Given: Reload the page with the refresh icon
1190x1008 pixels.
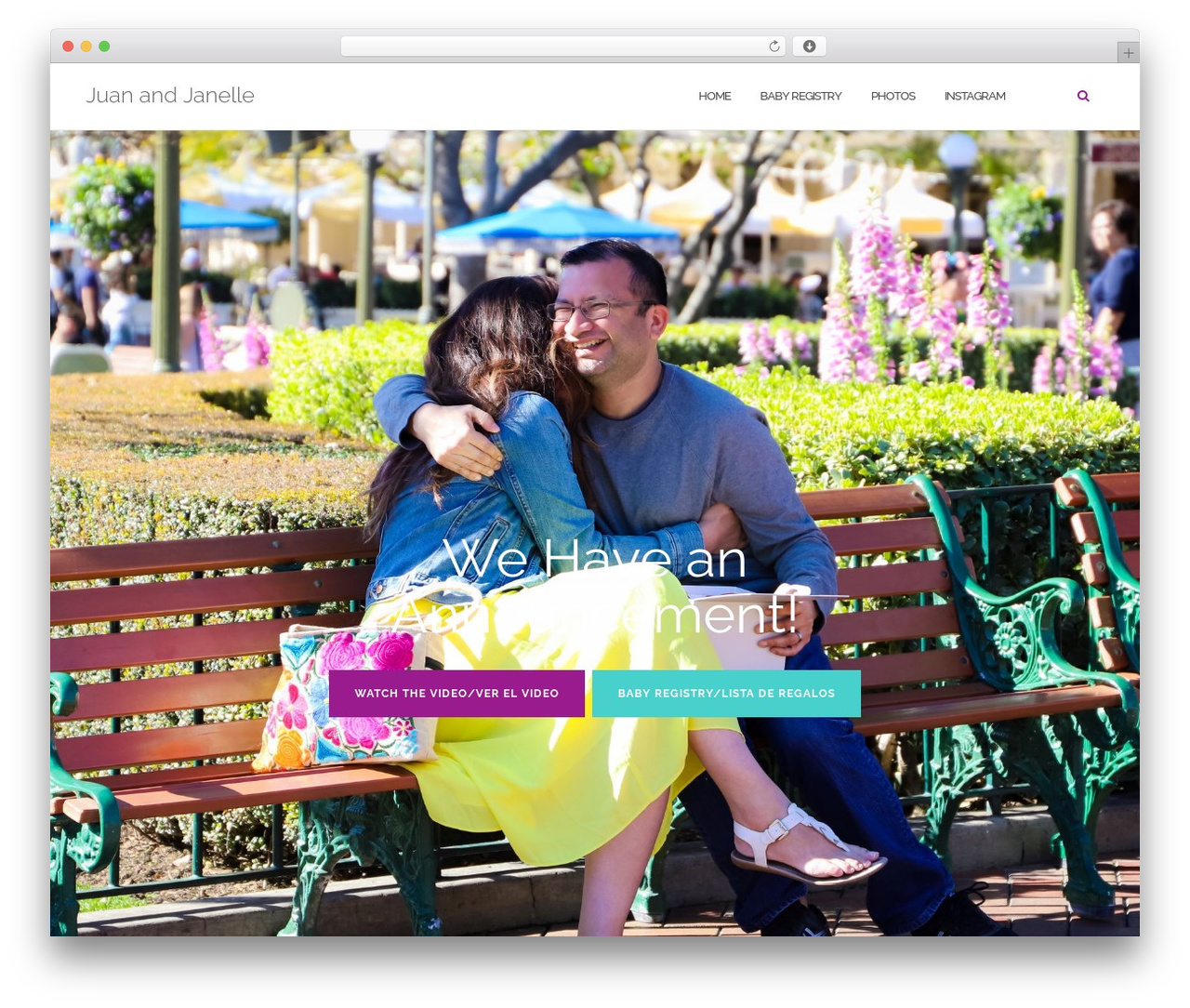Looking at the screenshot, I should [x=773, y=46].
